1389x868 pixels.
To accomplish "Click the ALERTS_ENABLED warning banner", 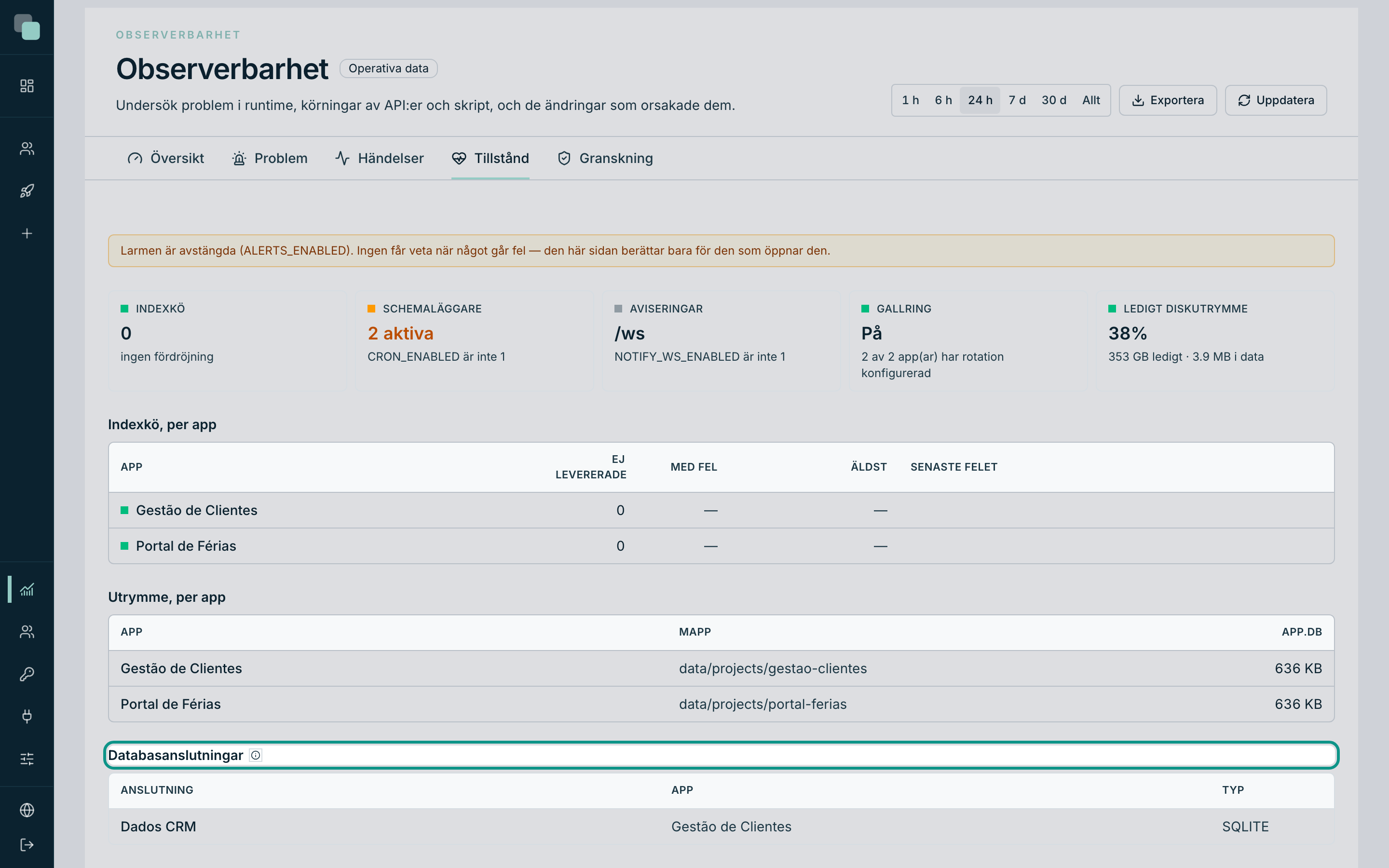I will pos(721,250).
